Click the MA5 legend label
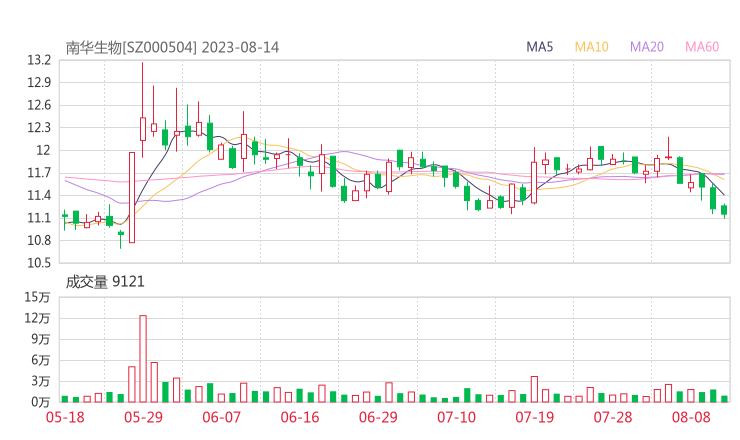 pyautogui.click(x=539, y=47)
